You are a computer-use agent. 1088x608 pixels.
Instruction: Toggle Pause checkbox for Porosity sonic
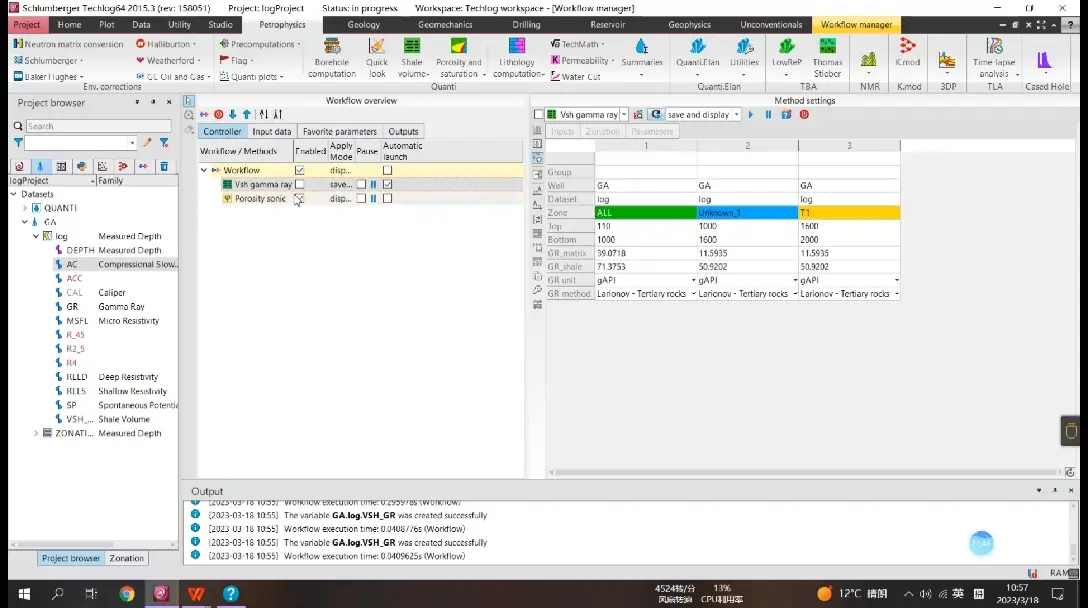tap(361, 199)
